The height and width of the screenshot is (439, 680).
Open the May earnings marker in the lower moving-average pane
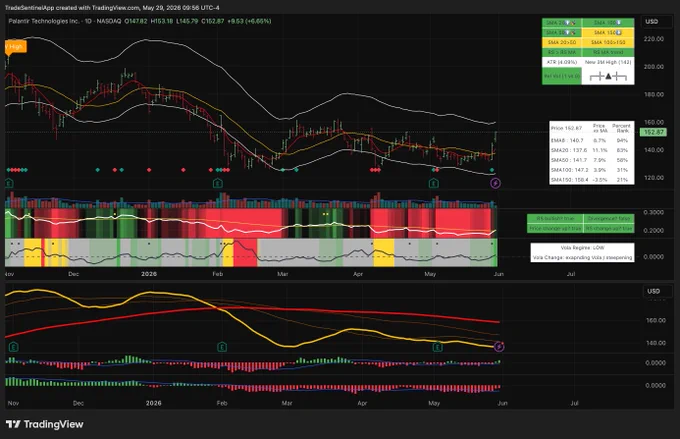pyautogui.click(x=438, y=347)
